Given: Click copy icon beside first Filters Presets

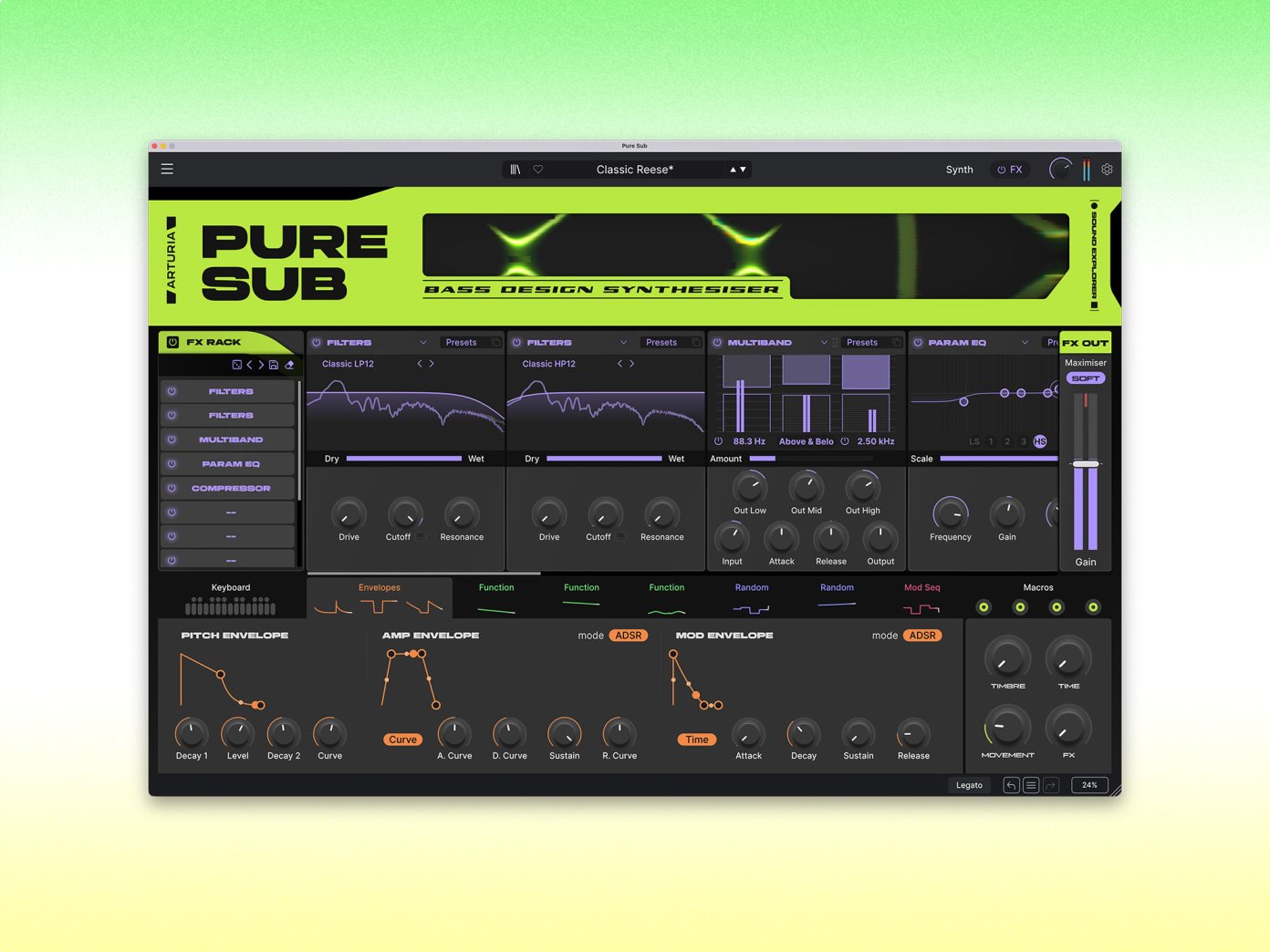Looking at the screenshot, I should tap(496, 343).
